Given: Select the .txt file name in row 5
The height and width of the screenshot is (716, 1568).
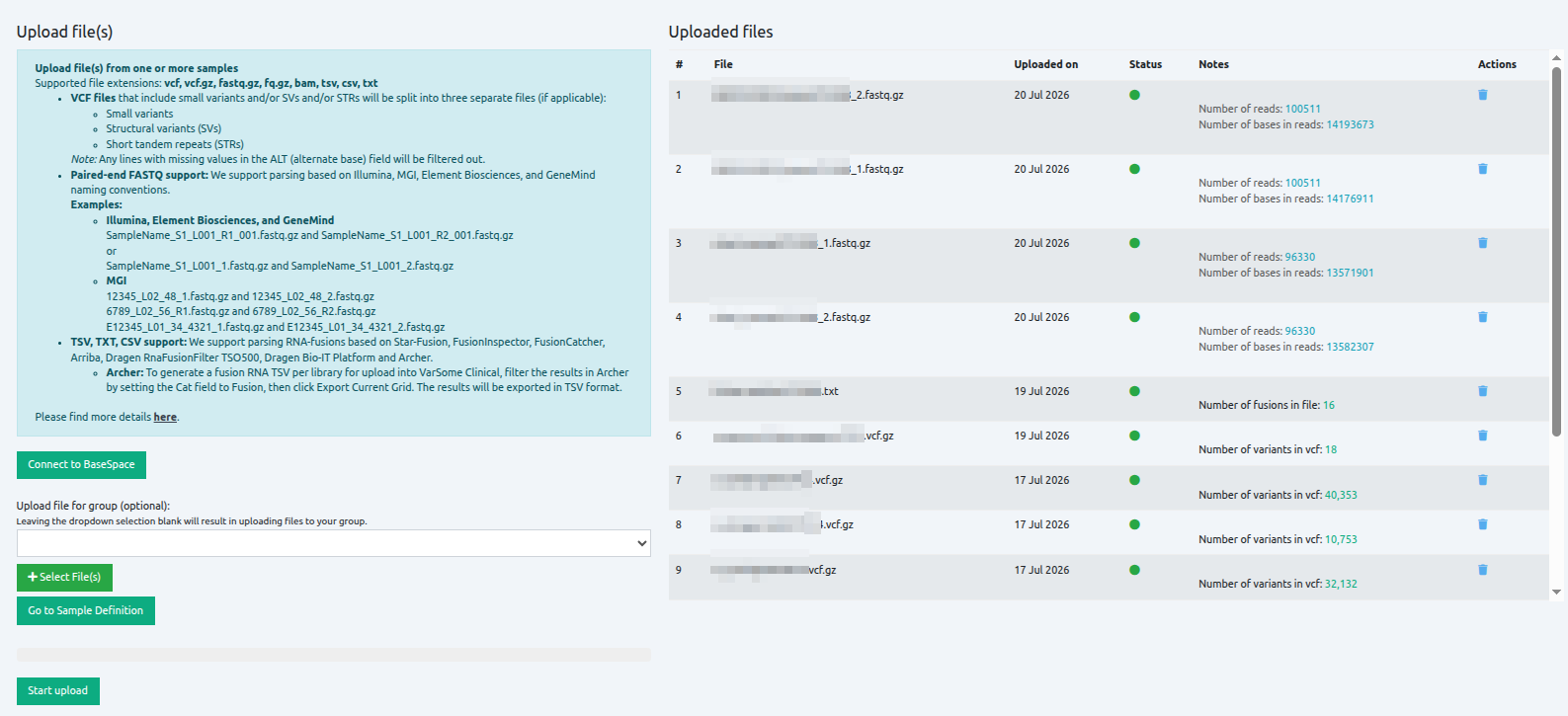Looking at the screenshot, I should tap(774, 391).
